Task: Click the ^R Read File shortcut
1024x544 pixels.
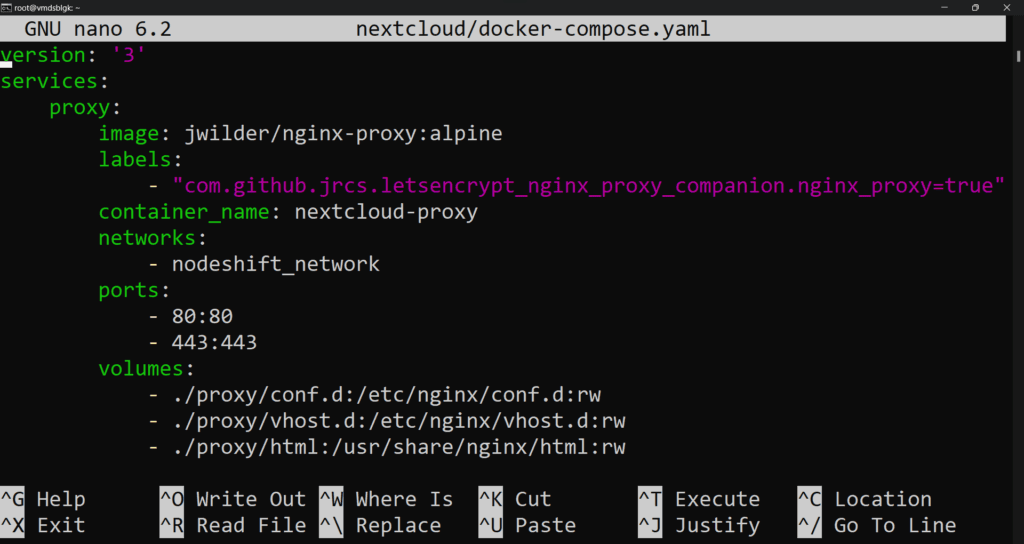Action: click(233, 525)
